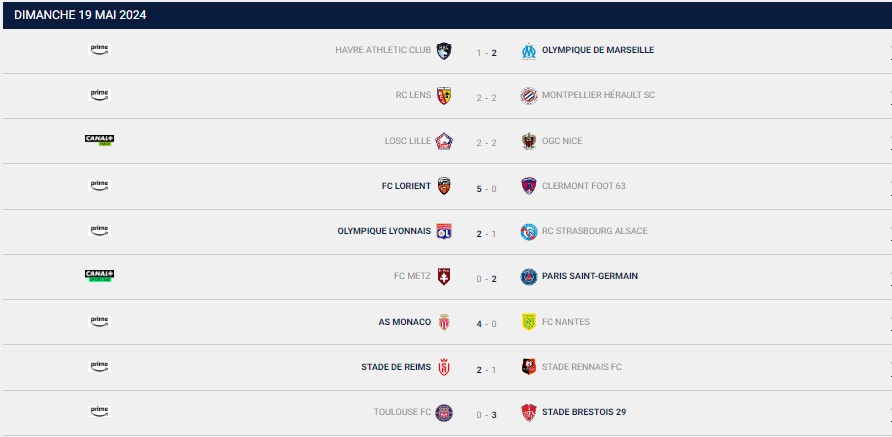The width and height of the screenshot is (892, 437).
Task: Open the Stade Brestois 29 crest
Action: click(528, 413)
